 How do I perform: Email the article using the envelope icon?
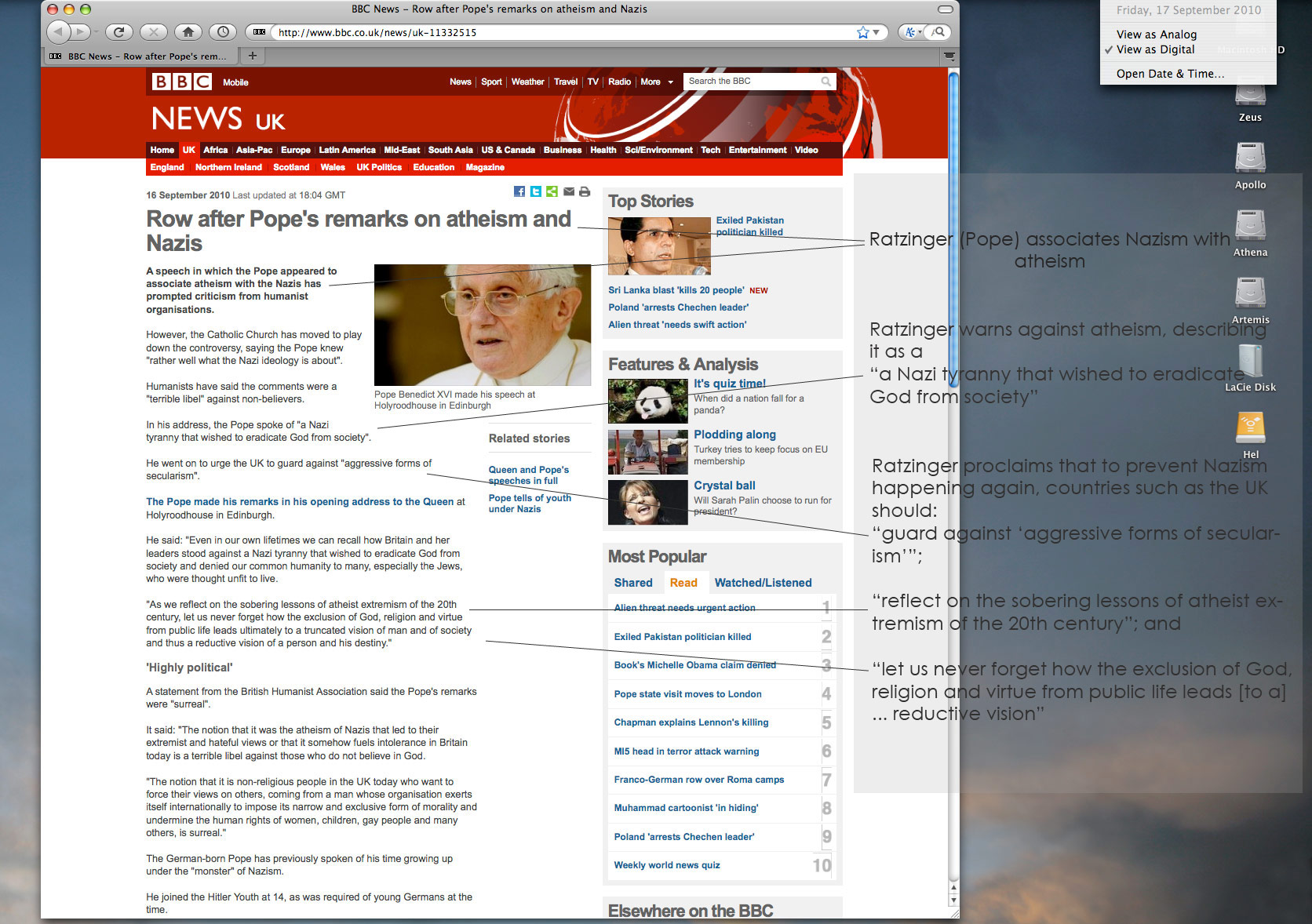click(568, 191)
